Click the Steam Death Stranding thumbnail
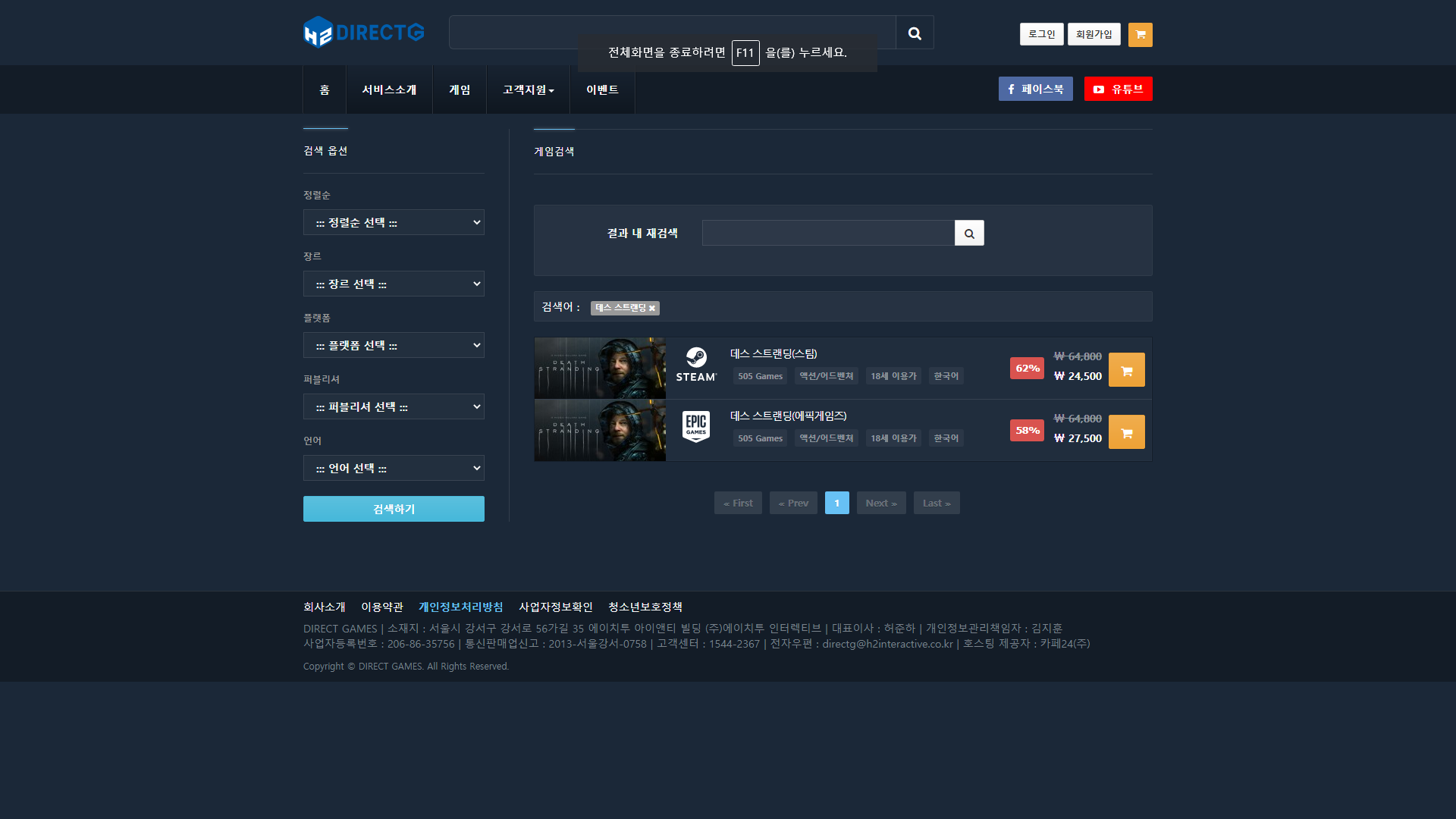The height and width of the screenshot is (819, 1456). point(600,369)
